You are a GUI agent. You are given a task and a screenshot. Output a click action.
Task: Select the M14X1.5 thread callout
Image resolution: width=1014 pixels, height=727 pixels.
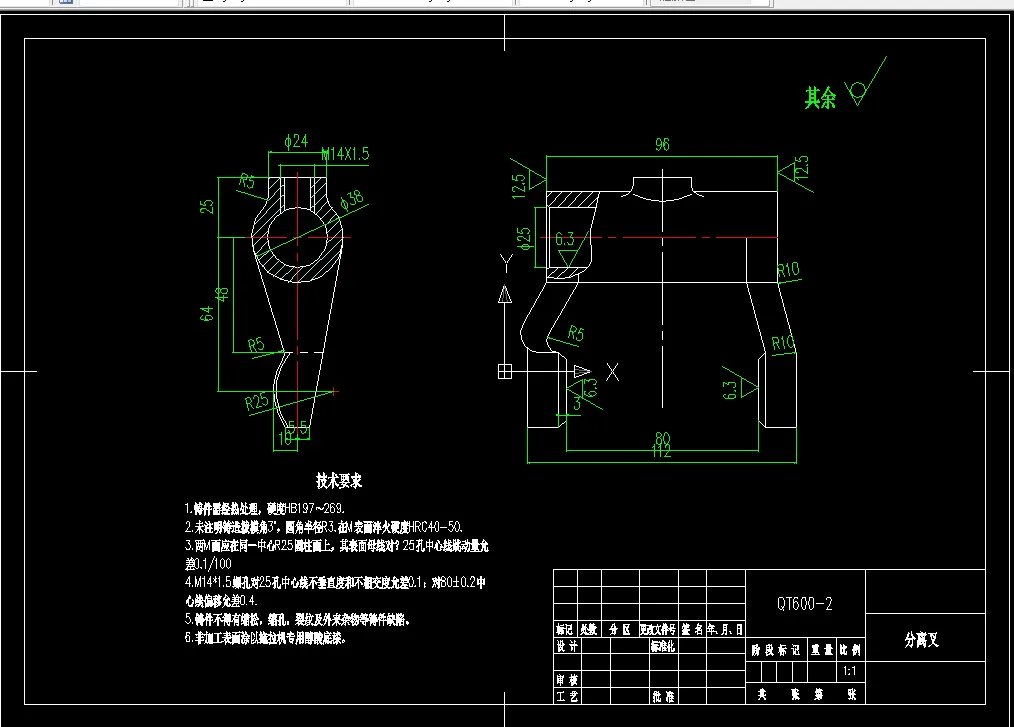pos(345,154)
